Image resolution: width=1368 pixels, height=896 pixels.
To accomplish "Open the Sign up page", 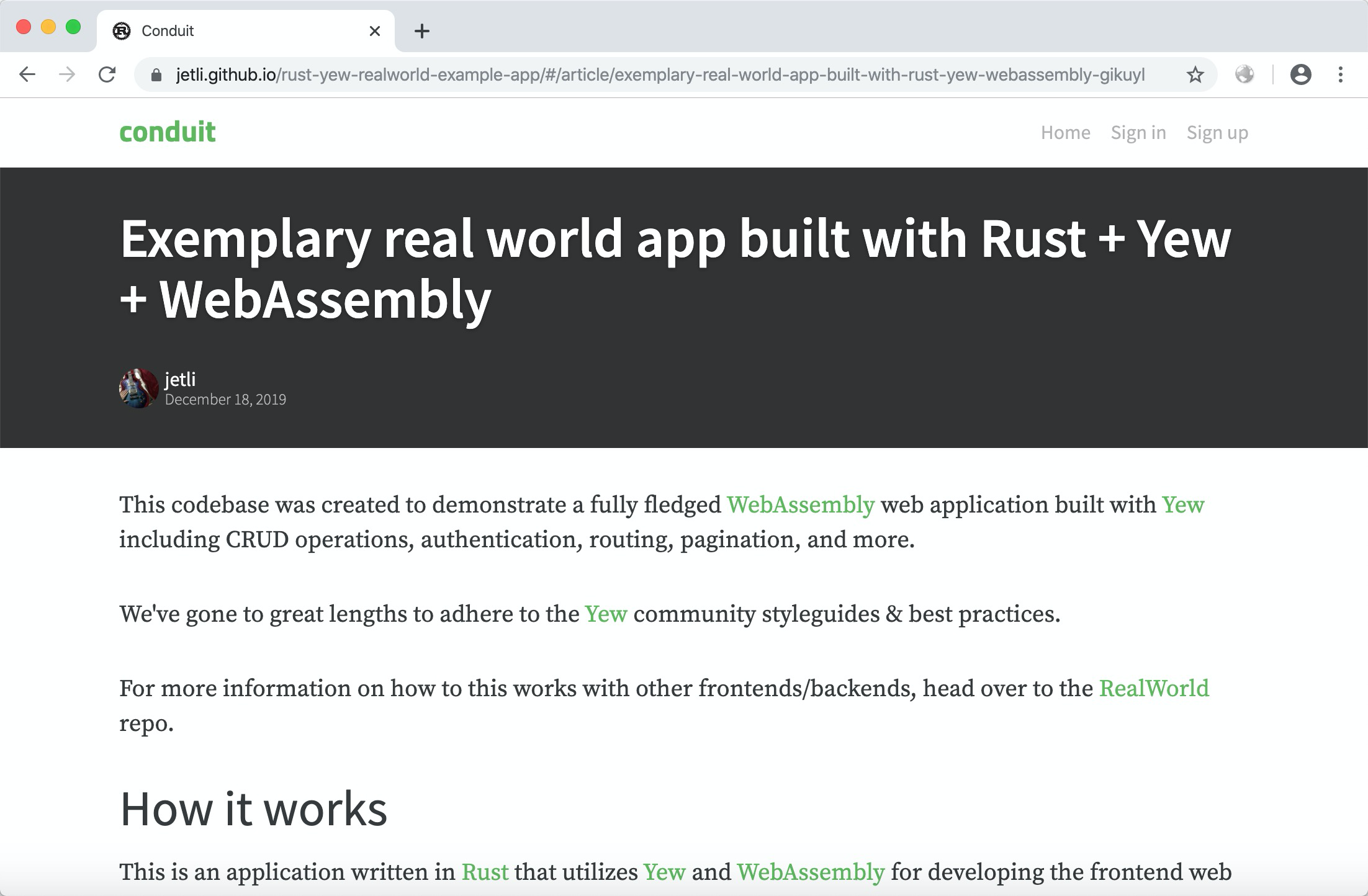I will pyautogui.click(x=1217, y=132).
